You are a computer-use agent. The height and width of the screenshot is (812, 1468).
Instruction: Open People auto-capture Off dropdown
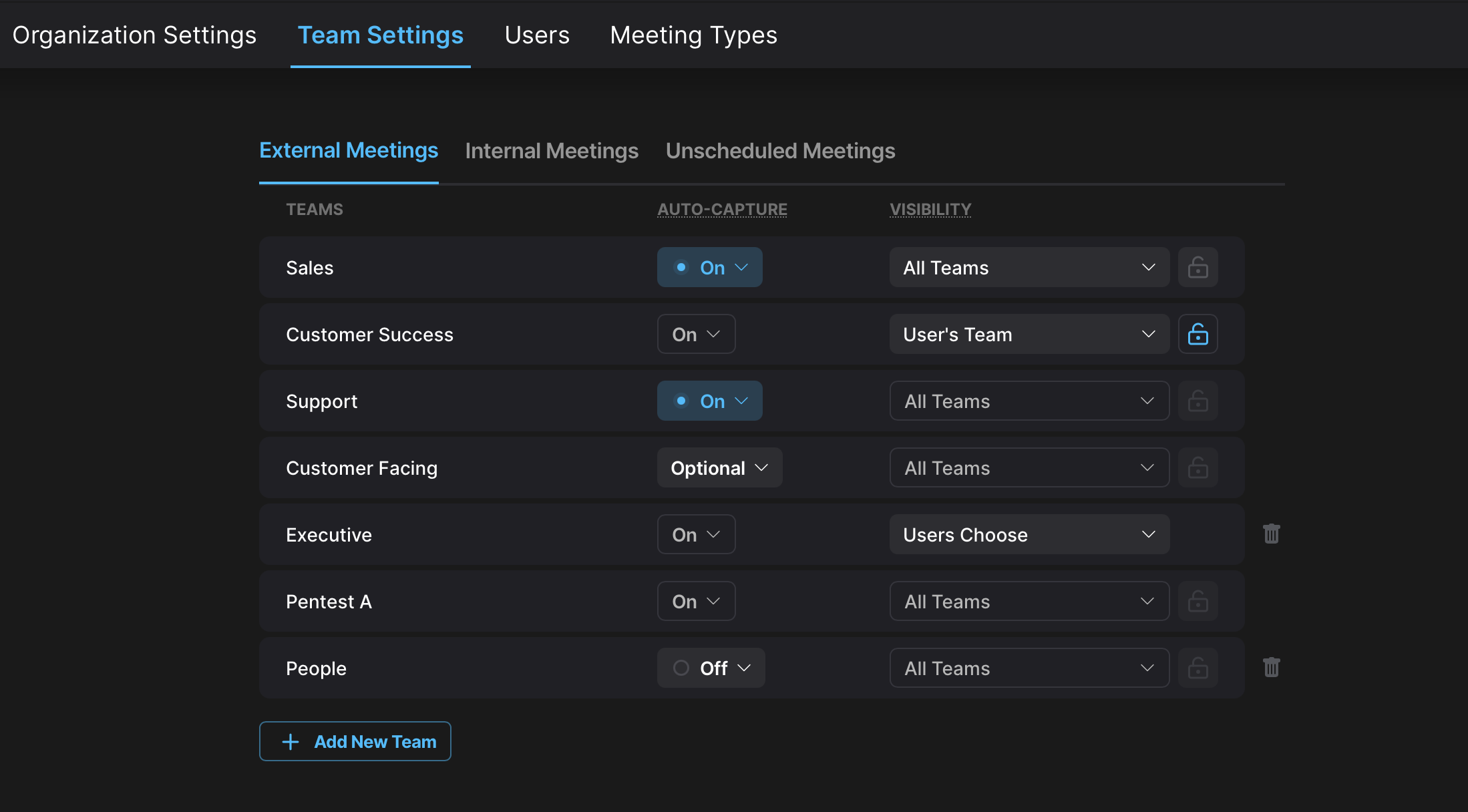711,668
